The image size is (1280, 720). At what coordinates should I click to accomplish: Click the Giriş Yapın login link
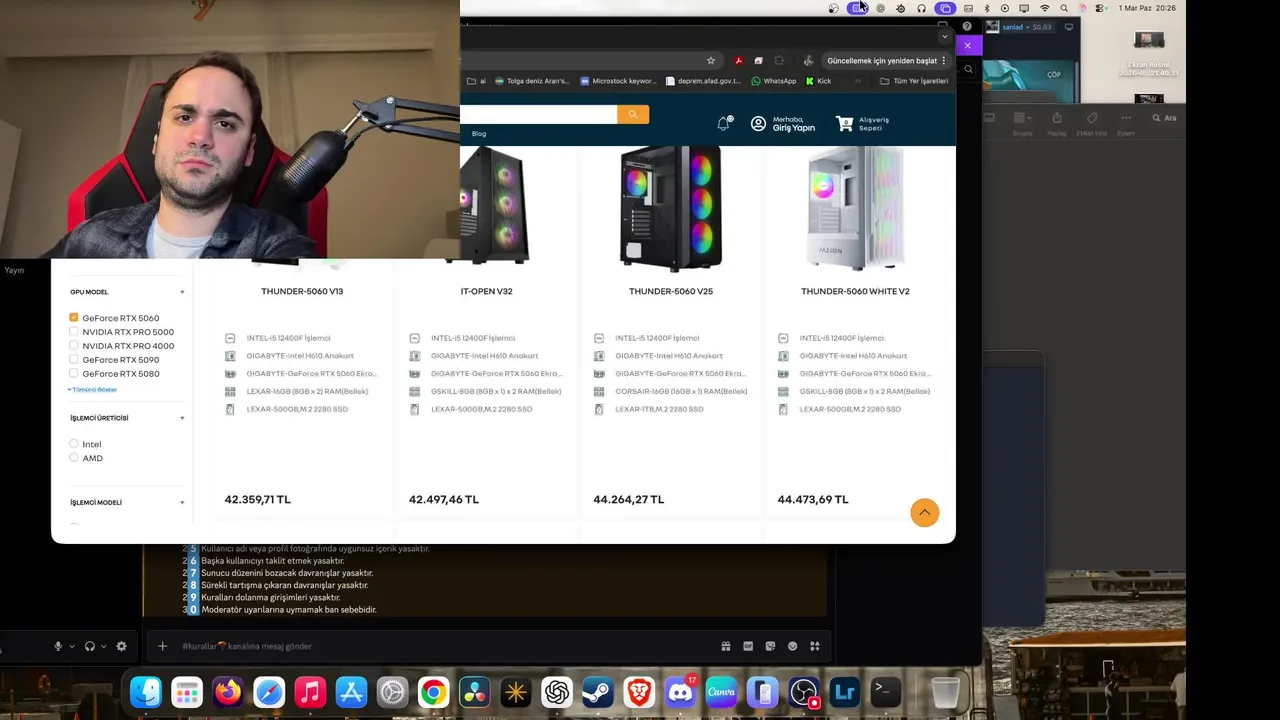(x=794, y=128)
